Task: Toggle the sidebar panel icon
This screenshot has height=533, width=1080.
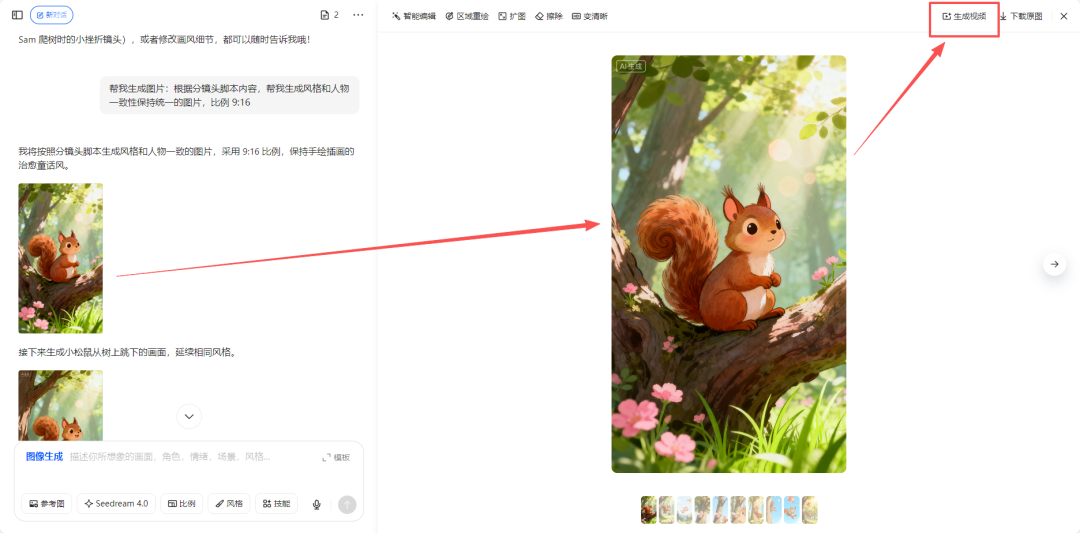Action: (x=17, y=15)
